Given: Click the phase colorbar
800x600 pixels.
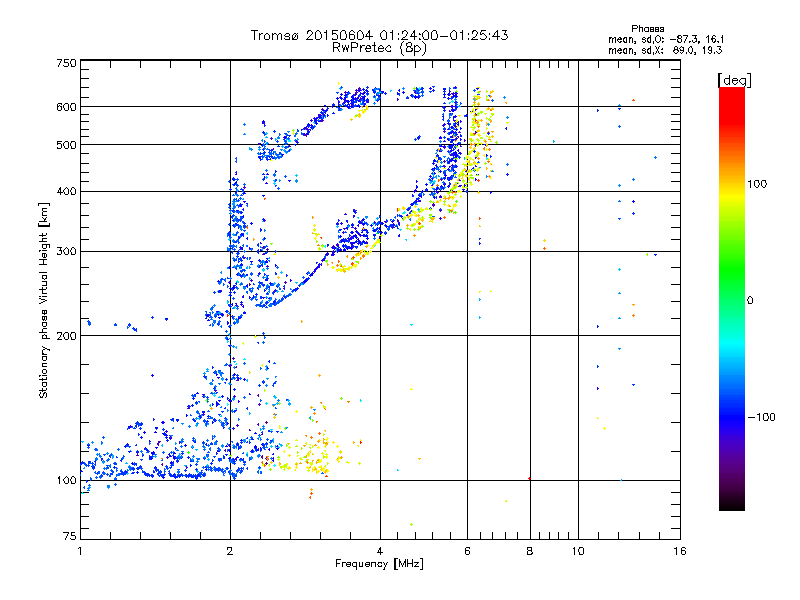Looking at the screenshot, I should pos(732,299).
